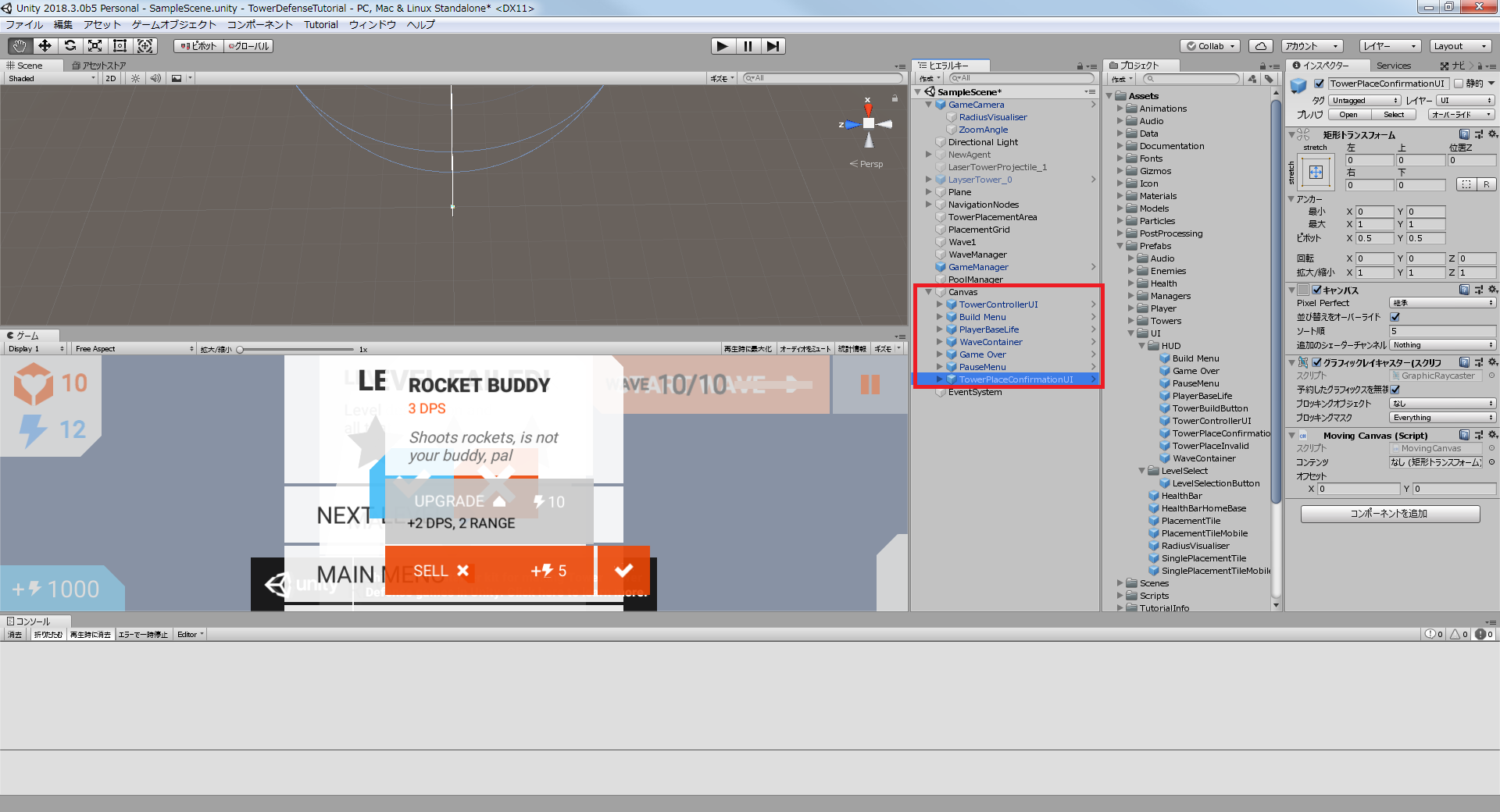1500x812 pixels.
Task: Expand TowerControllerUI in hierarchy
Action: pos(939,304)
